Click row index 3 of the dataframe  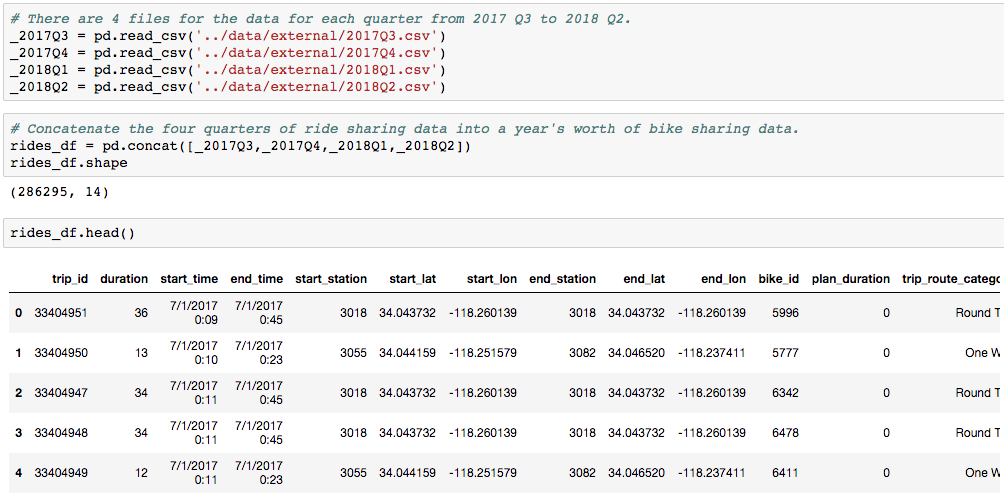pos(19,433)
